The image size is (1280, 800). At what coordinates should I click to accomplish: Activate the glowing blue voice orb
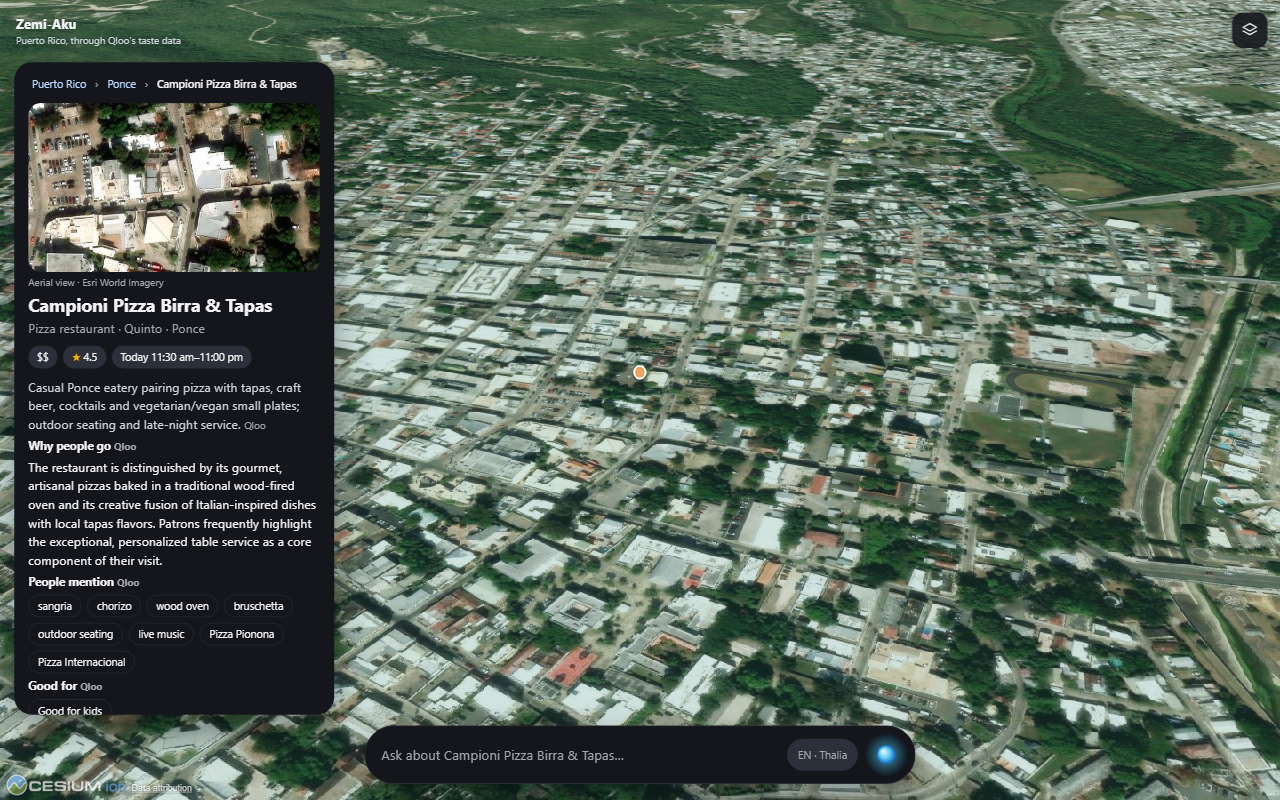point(885,755)
